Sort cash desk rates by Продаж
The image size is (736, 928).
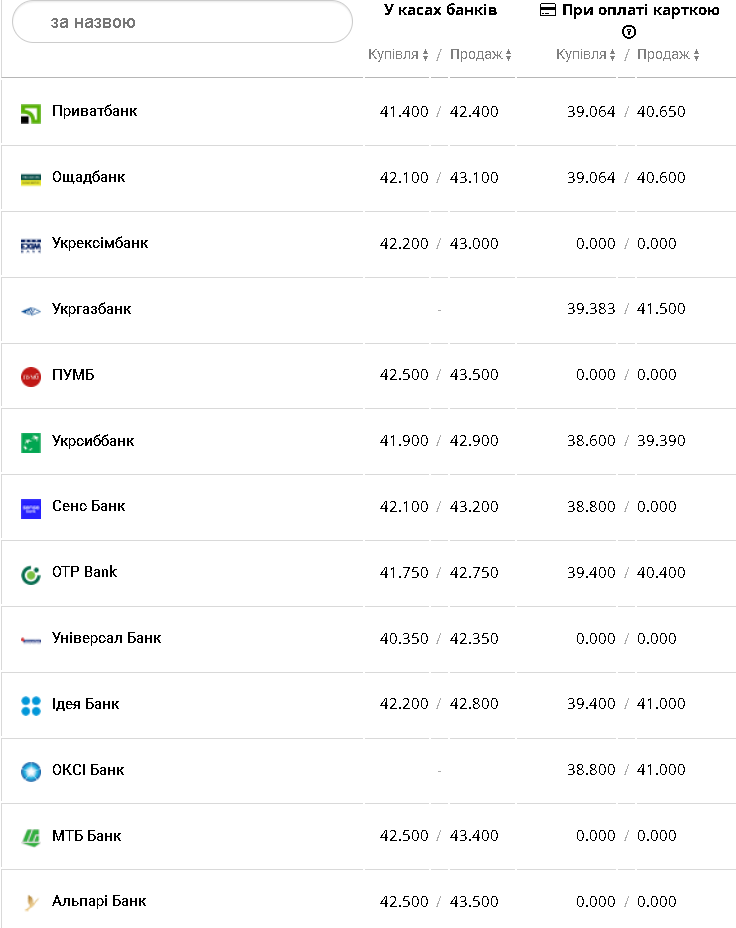(481, 55)
